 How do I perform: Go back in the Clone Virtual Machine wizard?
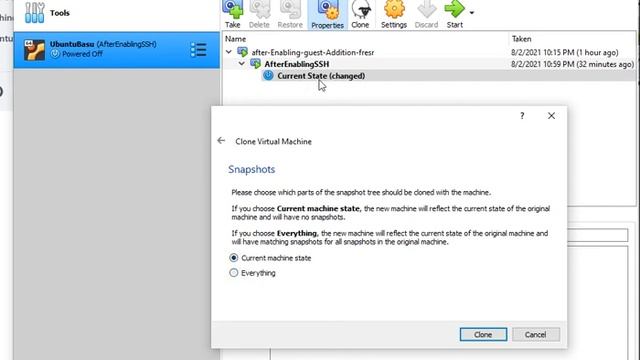(221, 141)
